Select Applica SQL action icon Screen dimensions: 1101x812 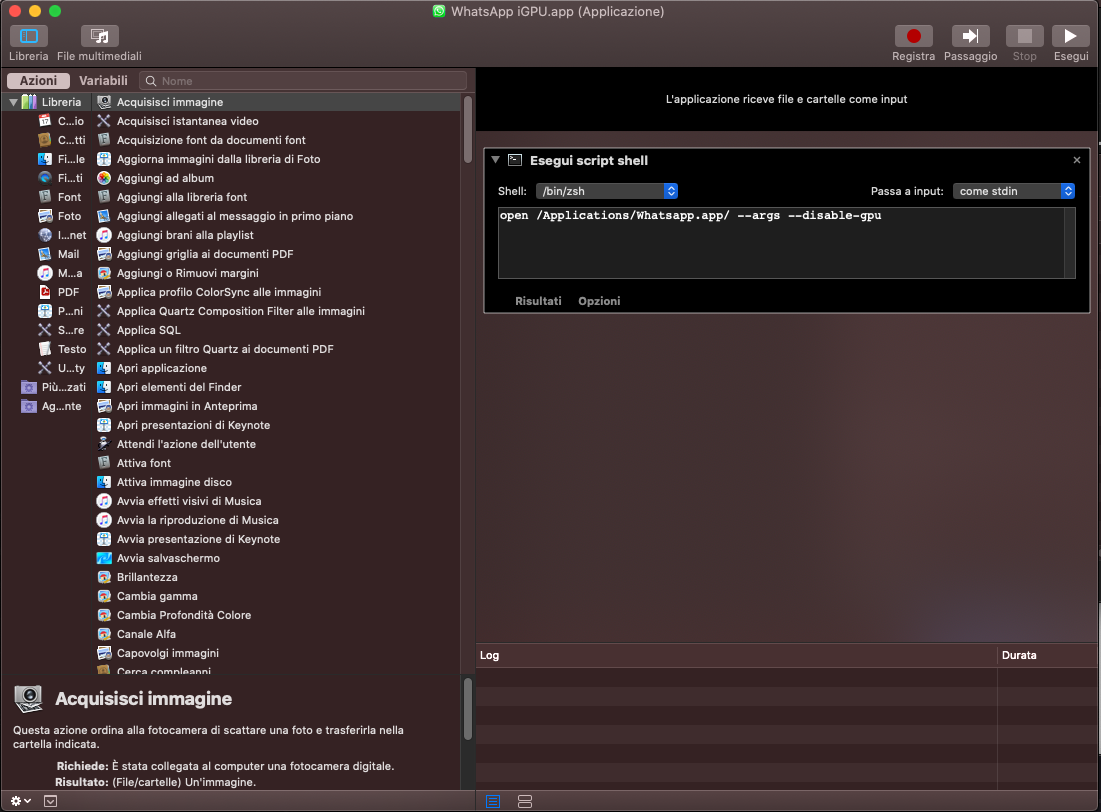104,329
